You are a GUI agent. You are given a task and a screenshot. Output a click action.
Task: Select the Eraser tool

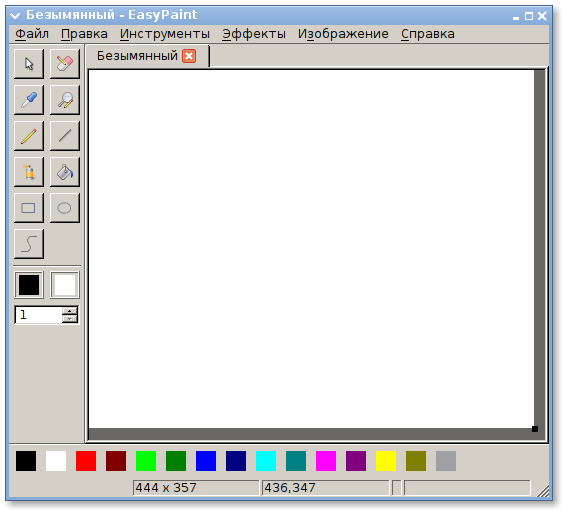click(x=65, y=64)
